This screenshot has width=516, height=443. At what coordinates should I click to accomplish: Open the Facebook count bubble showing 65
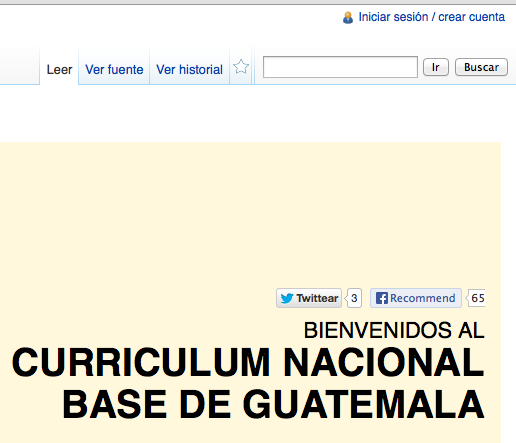click(476, 298)
